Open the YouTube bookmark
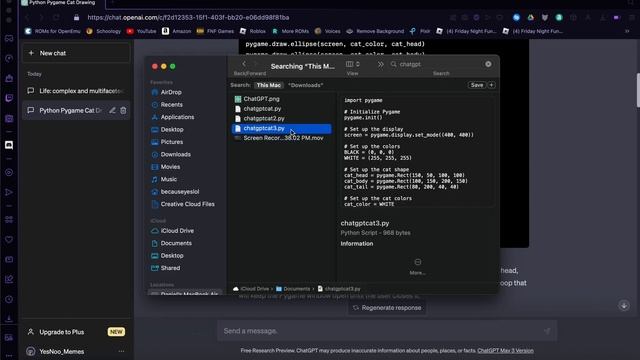Image resolution: width=640 pixels, height=360 pixels. (142, 31)
